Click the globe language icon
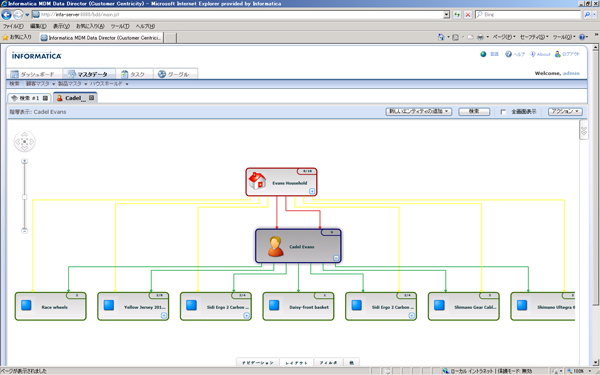Screen dimensions: 600x375 click(x=483, y=54)
